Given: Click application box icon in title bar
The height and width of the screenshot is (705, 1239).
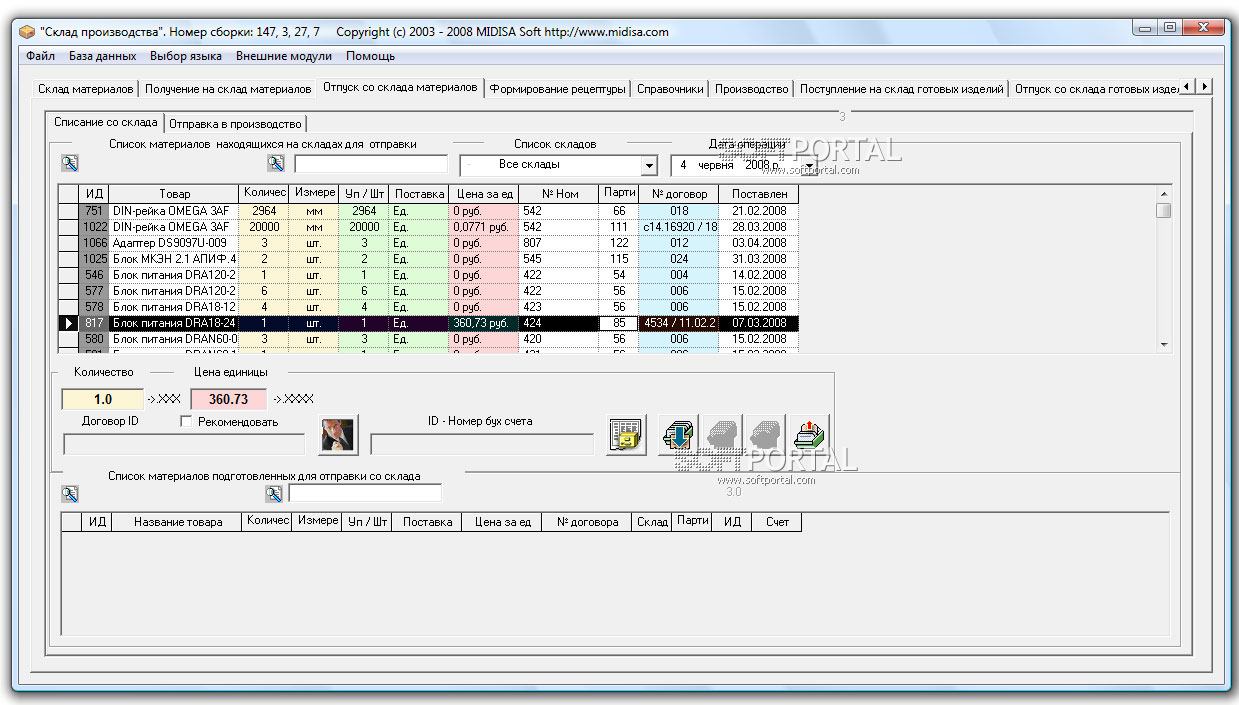Looking at the screenshot, I should 27,31.
